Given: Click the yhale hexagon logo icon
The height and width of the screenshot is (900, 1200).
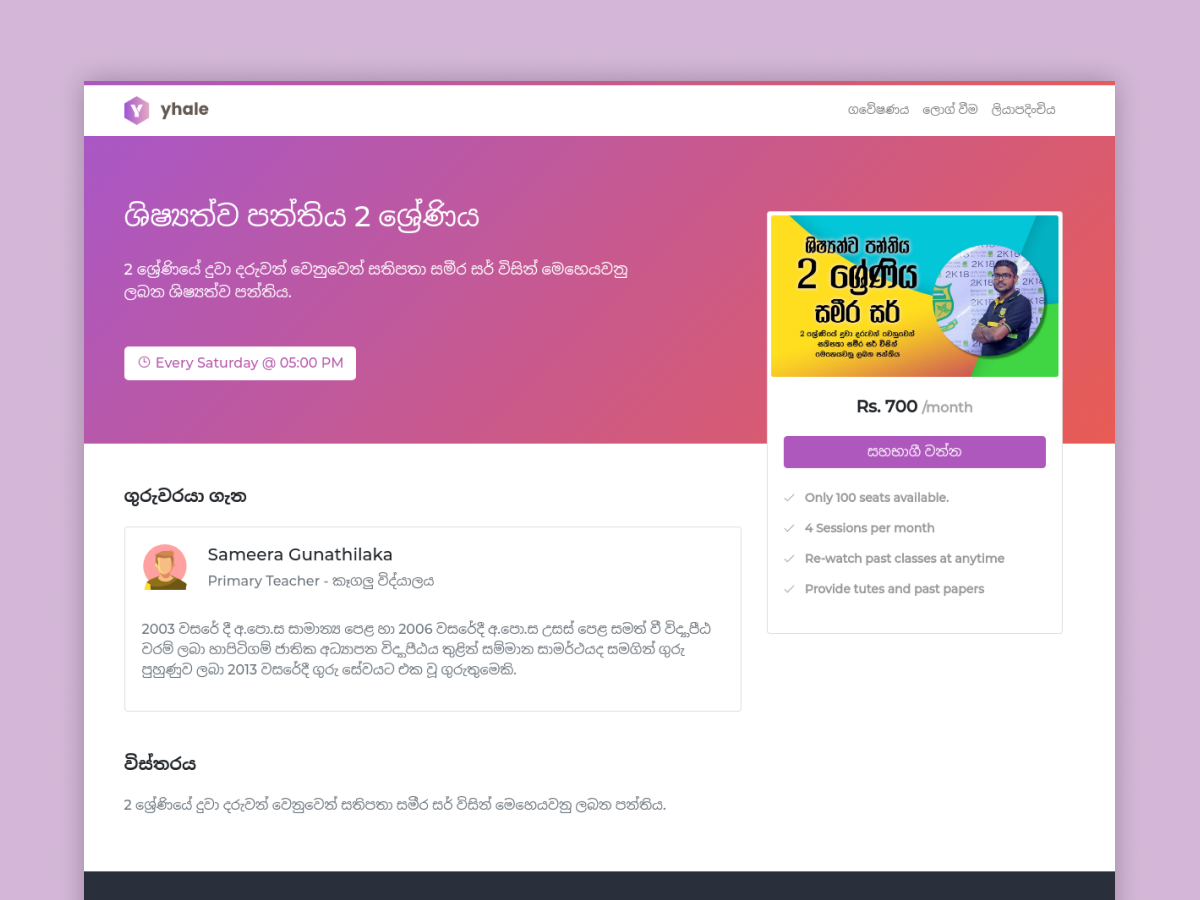Looking at the screenshot, I should click(x=136, y=110).
